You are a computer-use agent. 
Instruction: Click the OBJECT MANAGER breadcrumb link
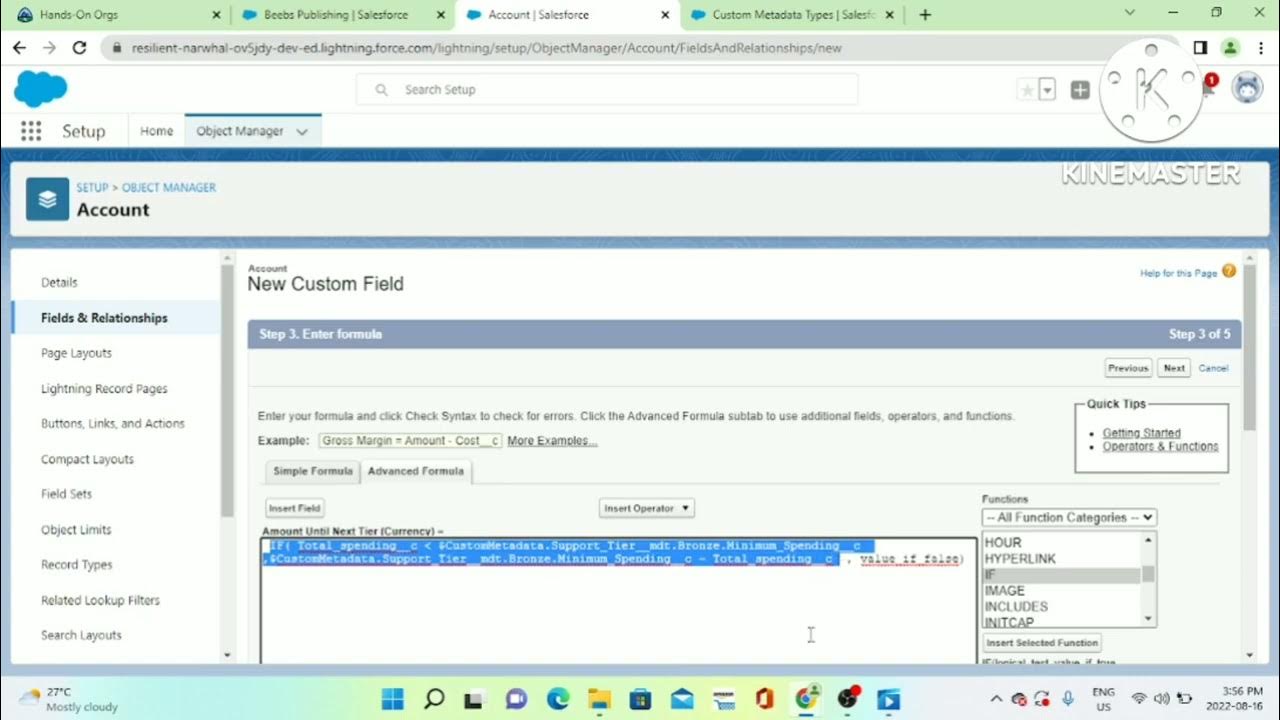[x=169, y=187]
